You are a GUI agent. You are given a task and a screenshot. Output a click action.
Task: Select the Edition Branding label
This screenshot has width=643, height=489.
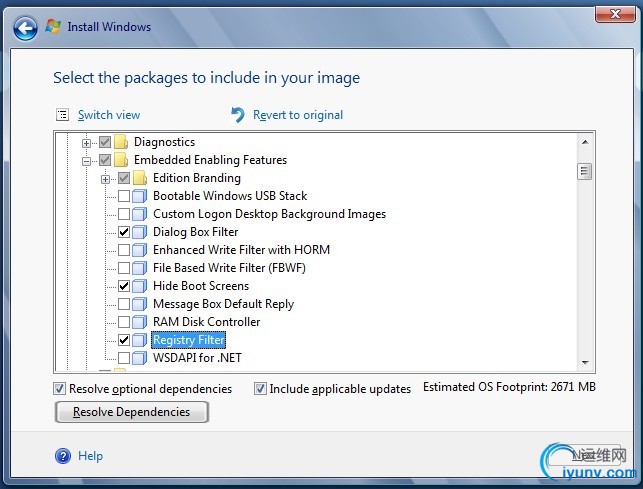(x=197, y=178)
